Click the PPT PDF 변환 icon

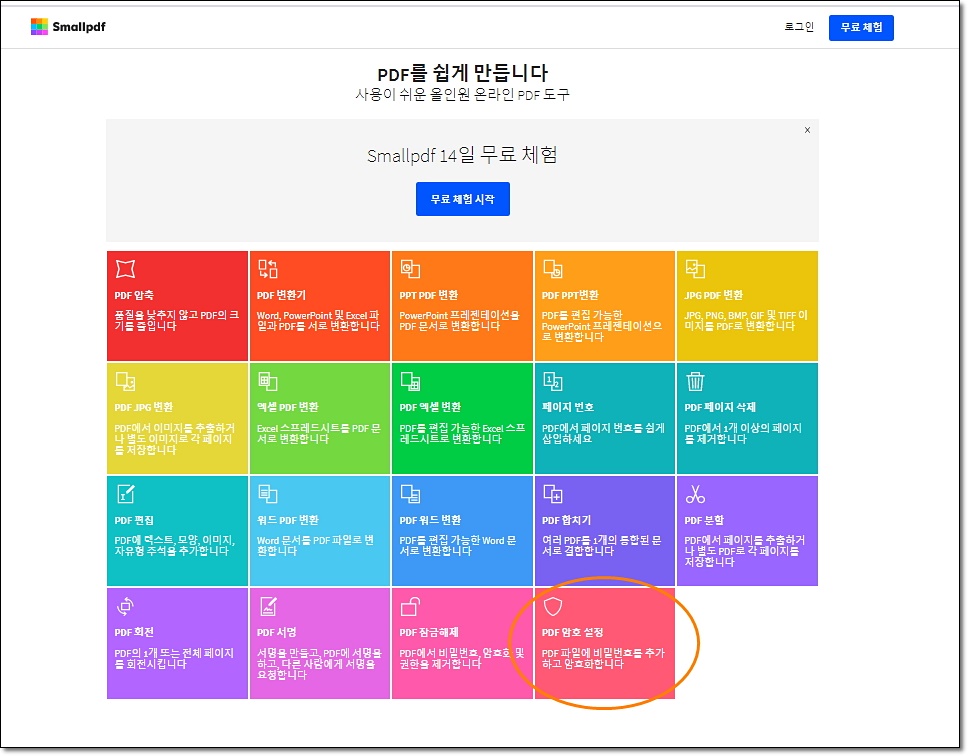(411, 269)
